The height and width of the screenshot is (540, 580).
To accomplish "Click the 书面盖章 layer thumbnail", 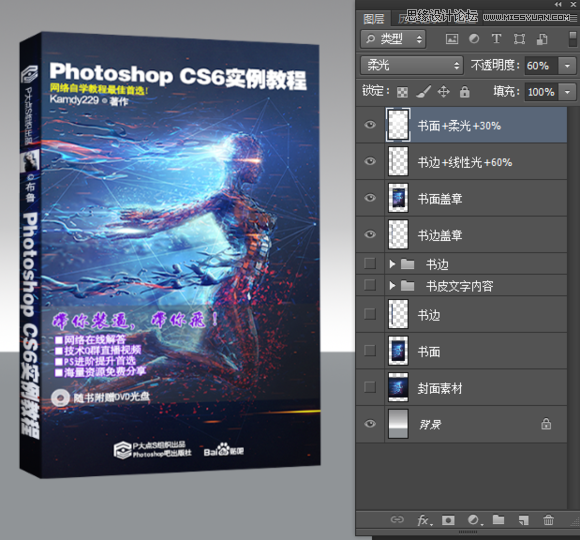I will [398, 198].
